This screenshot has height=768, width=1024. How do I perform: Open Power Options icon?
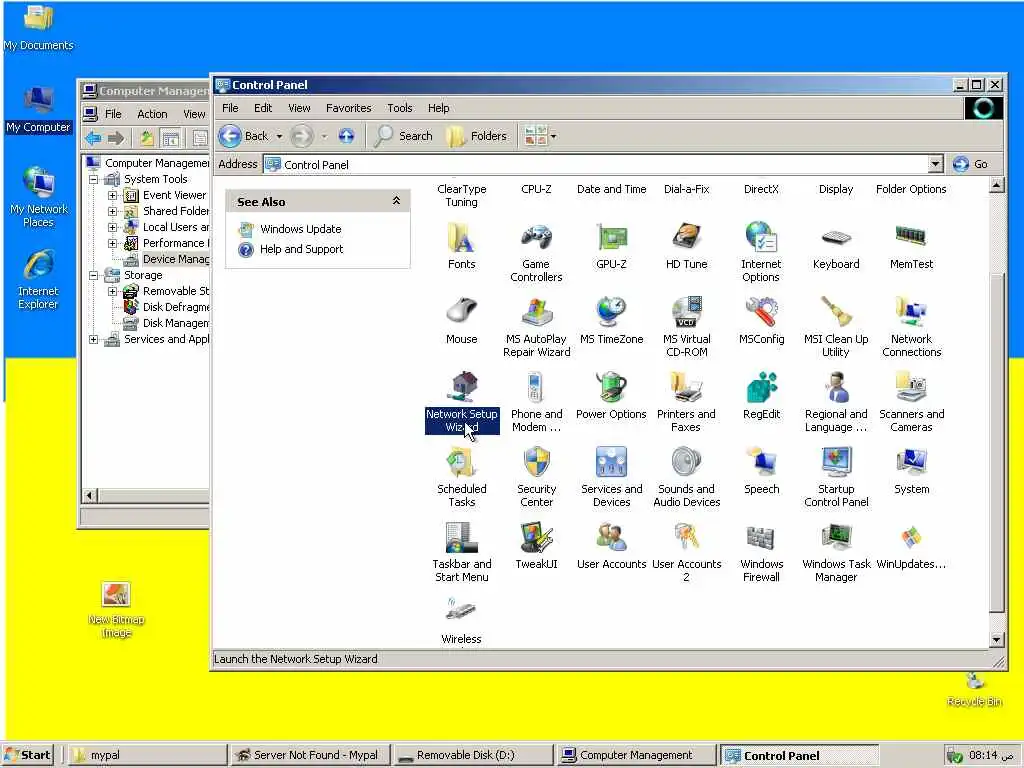(611, 387)
